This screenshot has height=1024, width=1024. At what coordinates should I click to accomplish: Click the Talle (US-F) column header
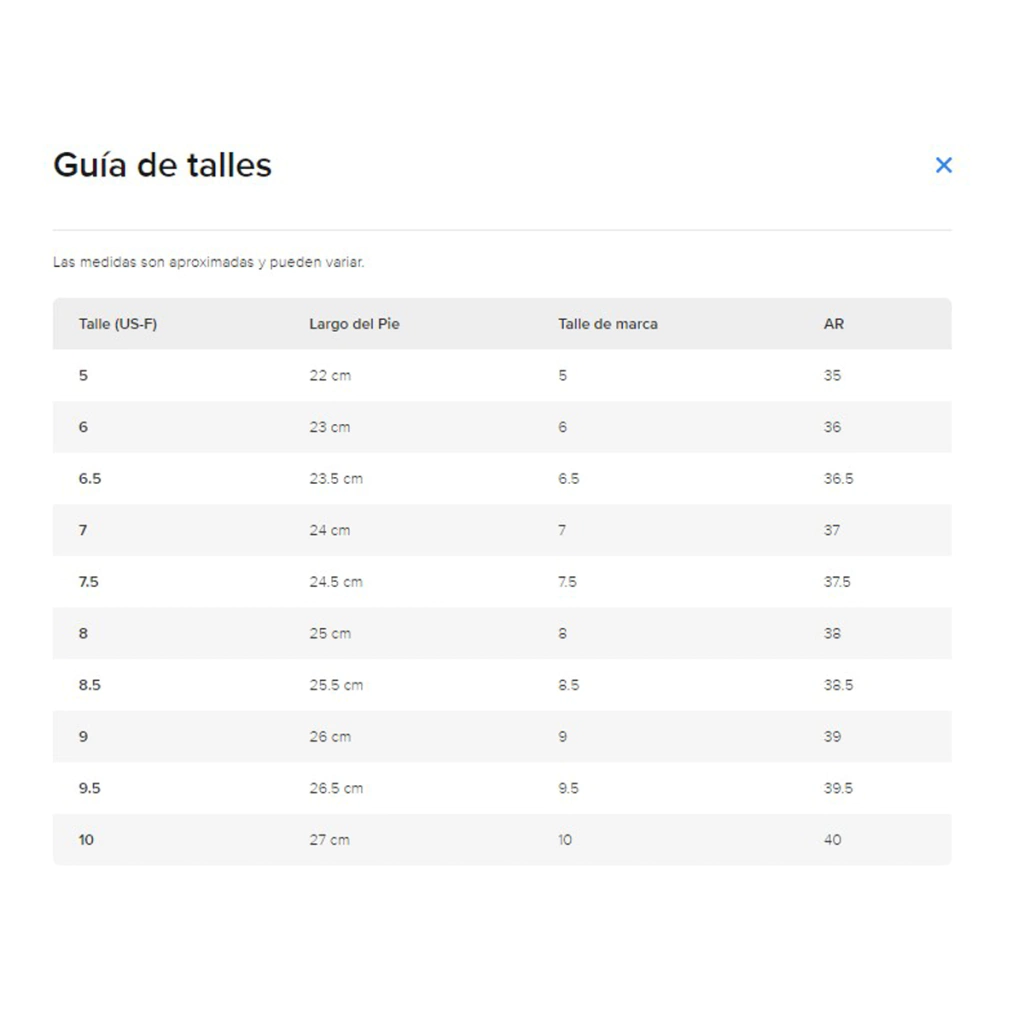click(x=118, y=324)
